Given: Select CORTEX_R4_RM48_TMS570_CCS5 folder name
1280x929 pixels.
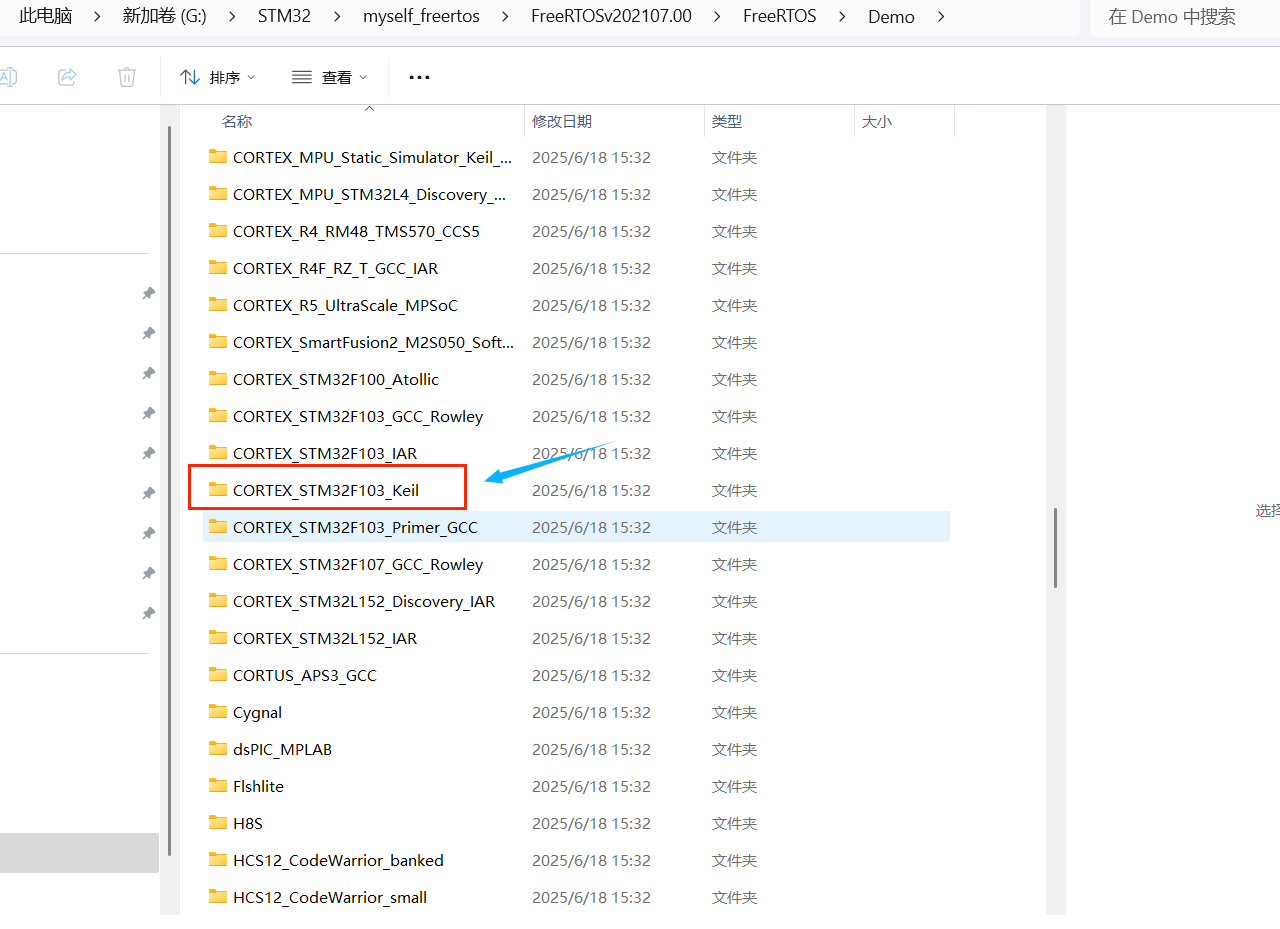Looking at the screenshot, I should coord(356,231).
